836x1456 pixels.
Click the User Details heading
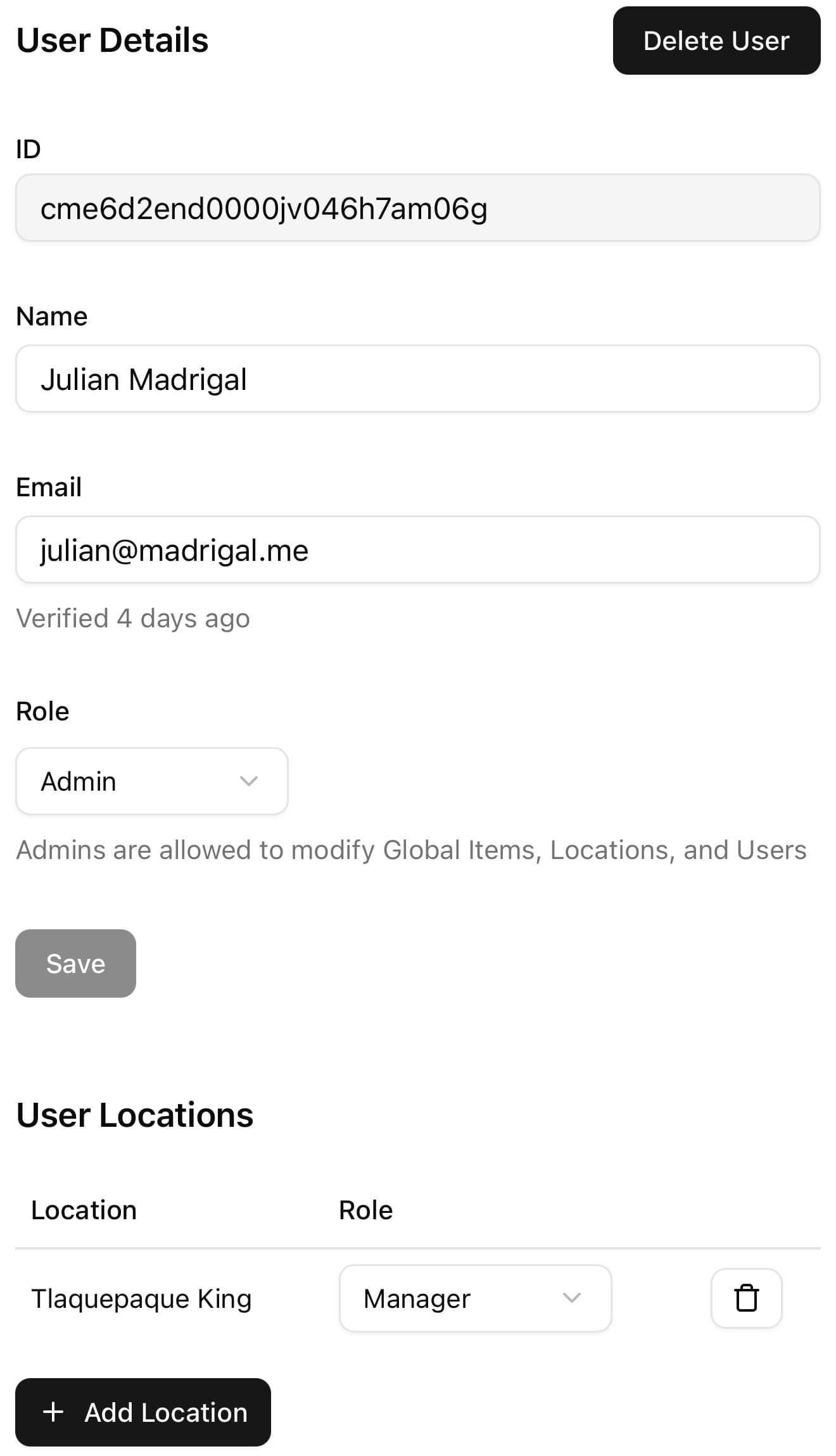[112, 40]
